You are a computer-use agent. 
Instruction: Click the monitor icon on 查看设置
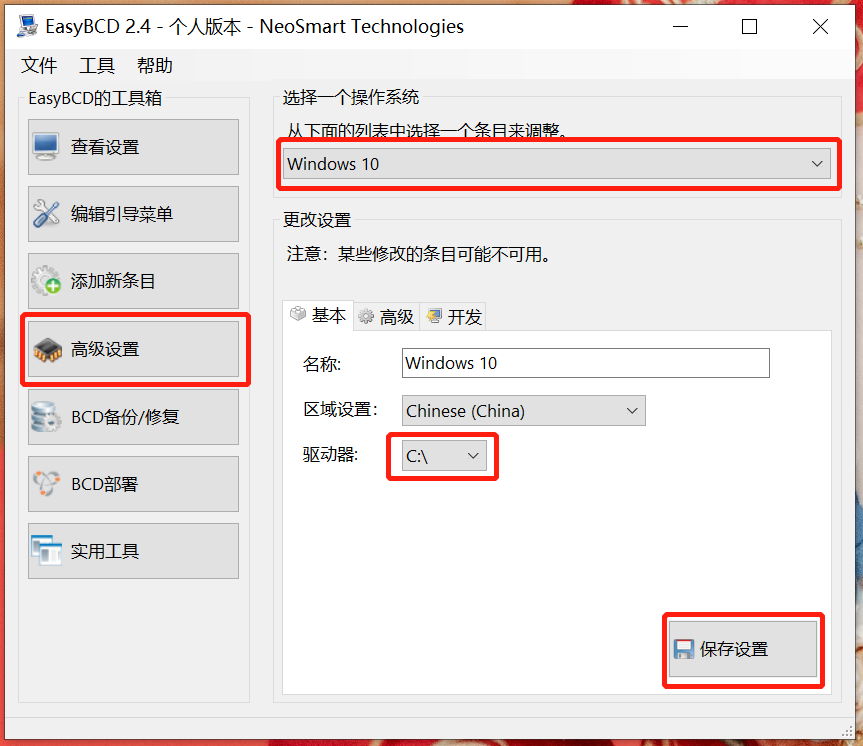point(46,147)
